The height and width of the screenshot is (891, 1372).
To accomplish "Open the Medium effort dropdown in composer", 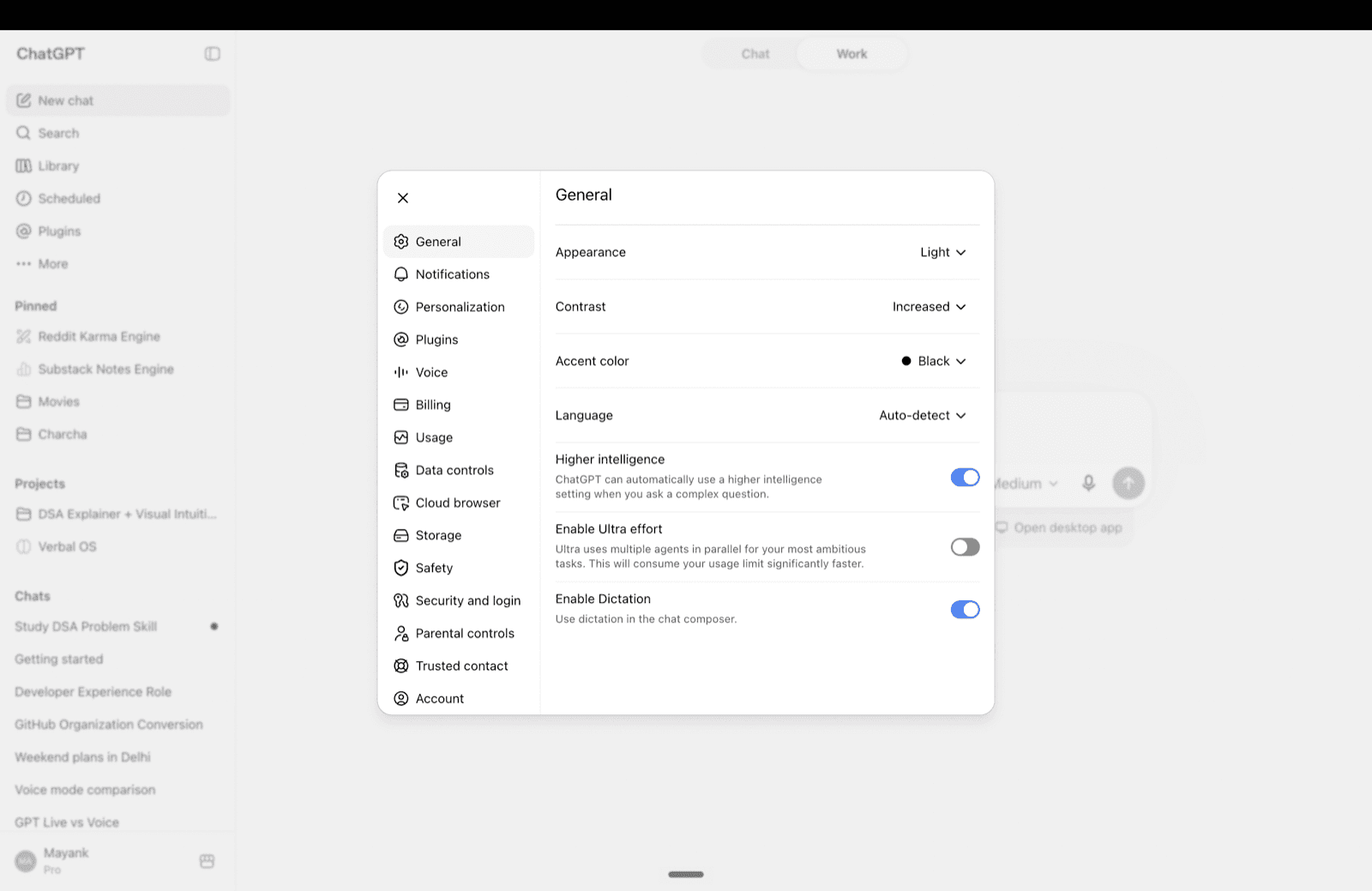I will click(x=1026, y=484).
